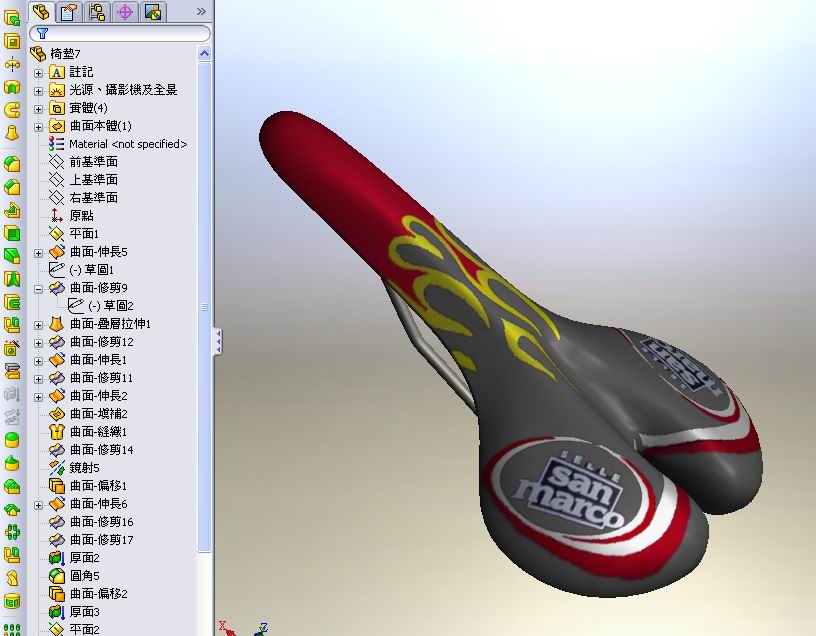Expand the 實體(4) solid bodies folder
The width and height of the screenshot is (816, 636).
point(39,109)
